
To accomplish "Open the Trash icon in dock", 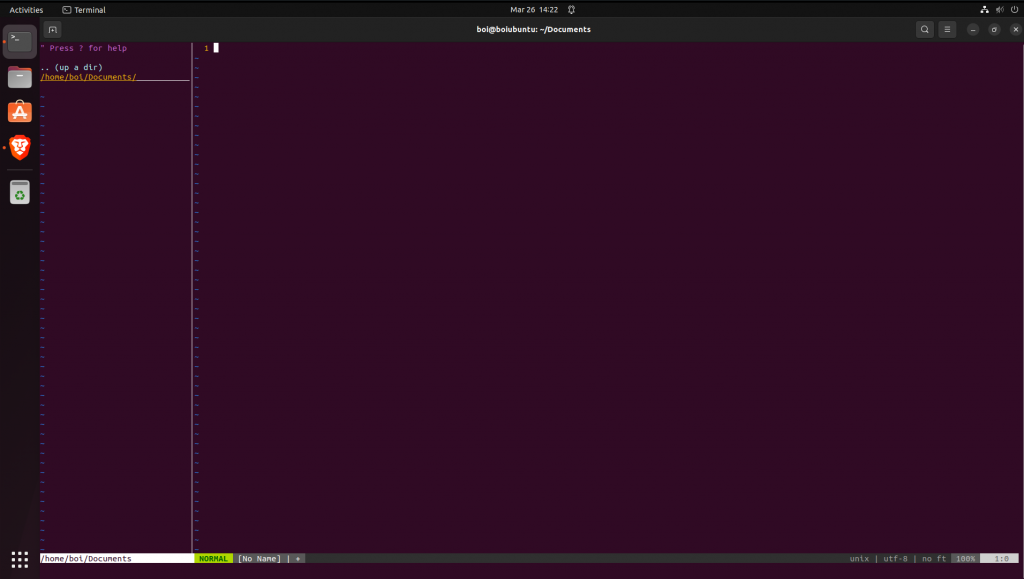I will (20, 192).
